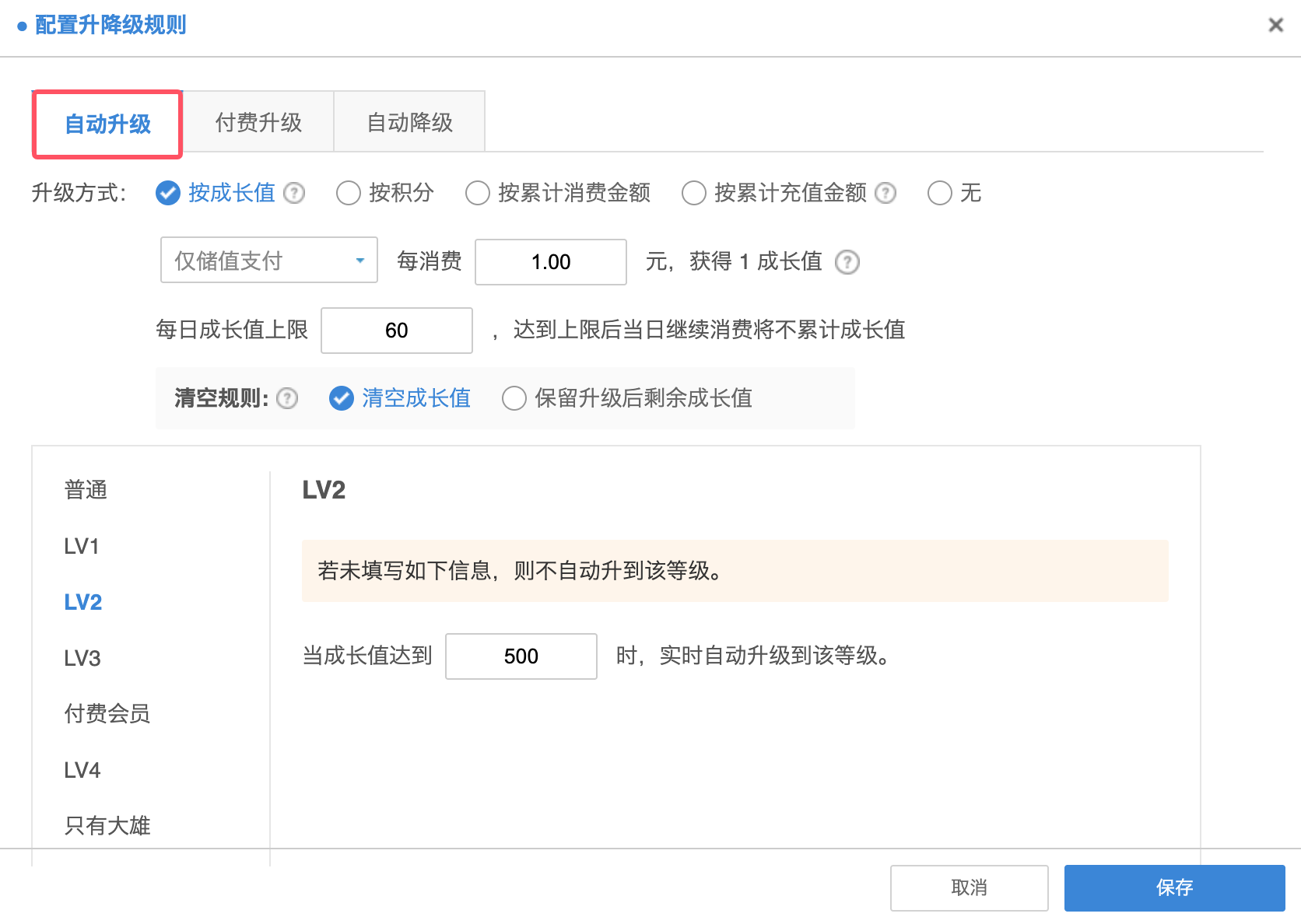Click the 每日成长值上限 input field
1301x924 pixels.
point(396,331)
